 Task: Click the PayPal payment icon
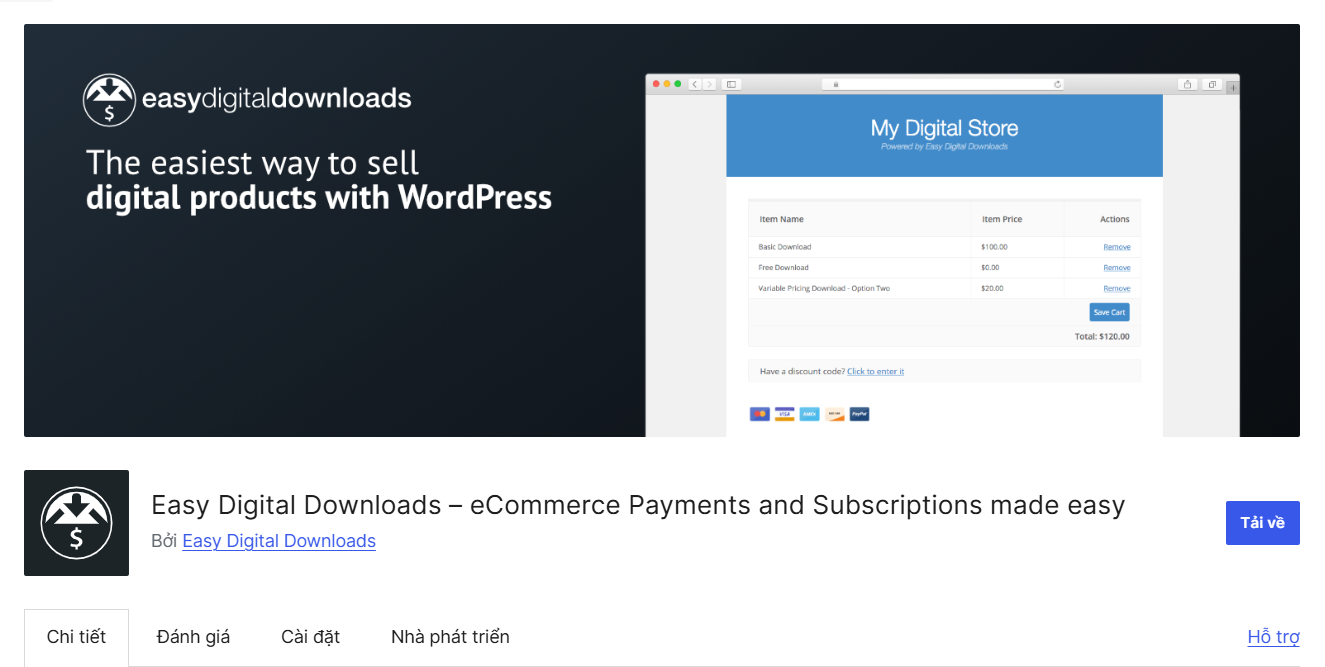(859, 414)
